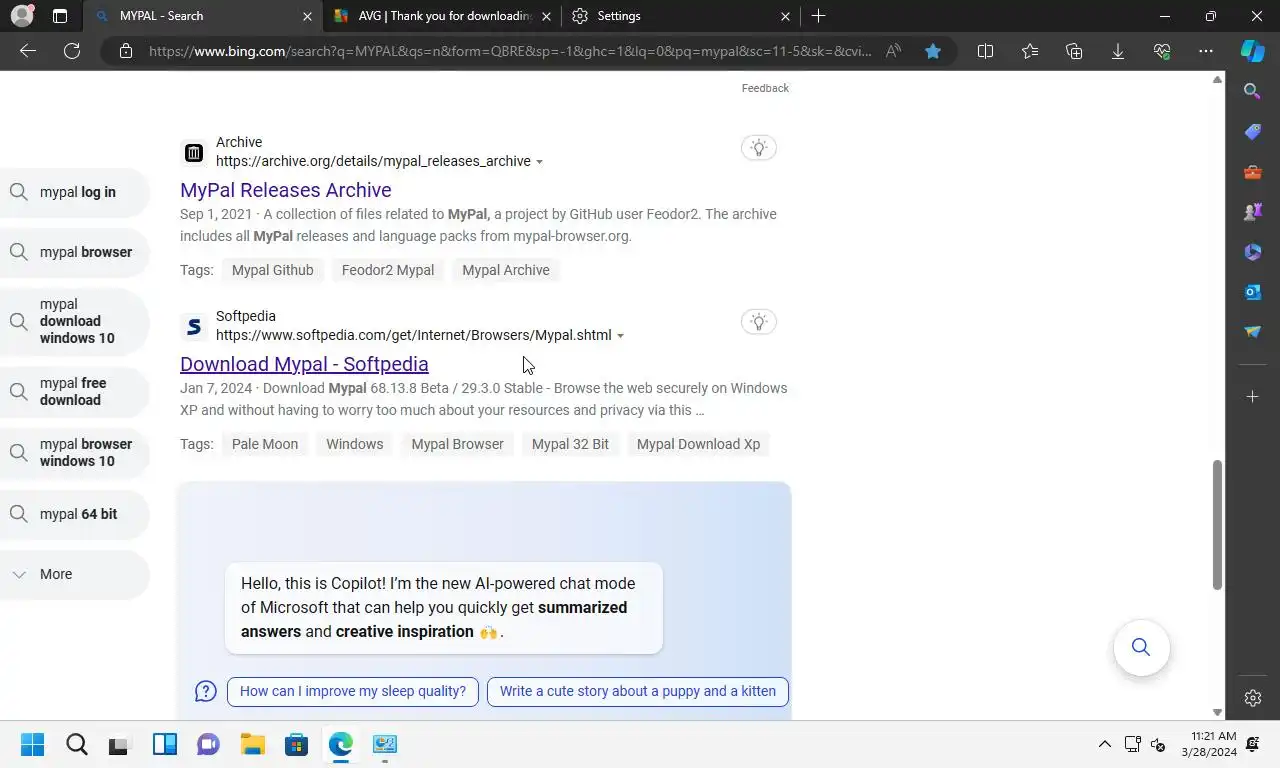Click the Mypal 32 Bit tag
Screen dimensions: 1280x768
point(570,444)
